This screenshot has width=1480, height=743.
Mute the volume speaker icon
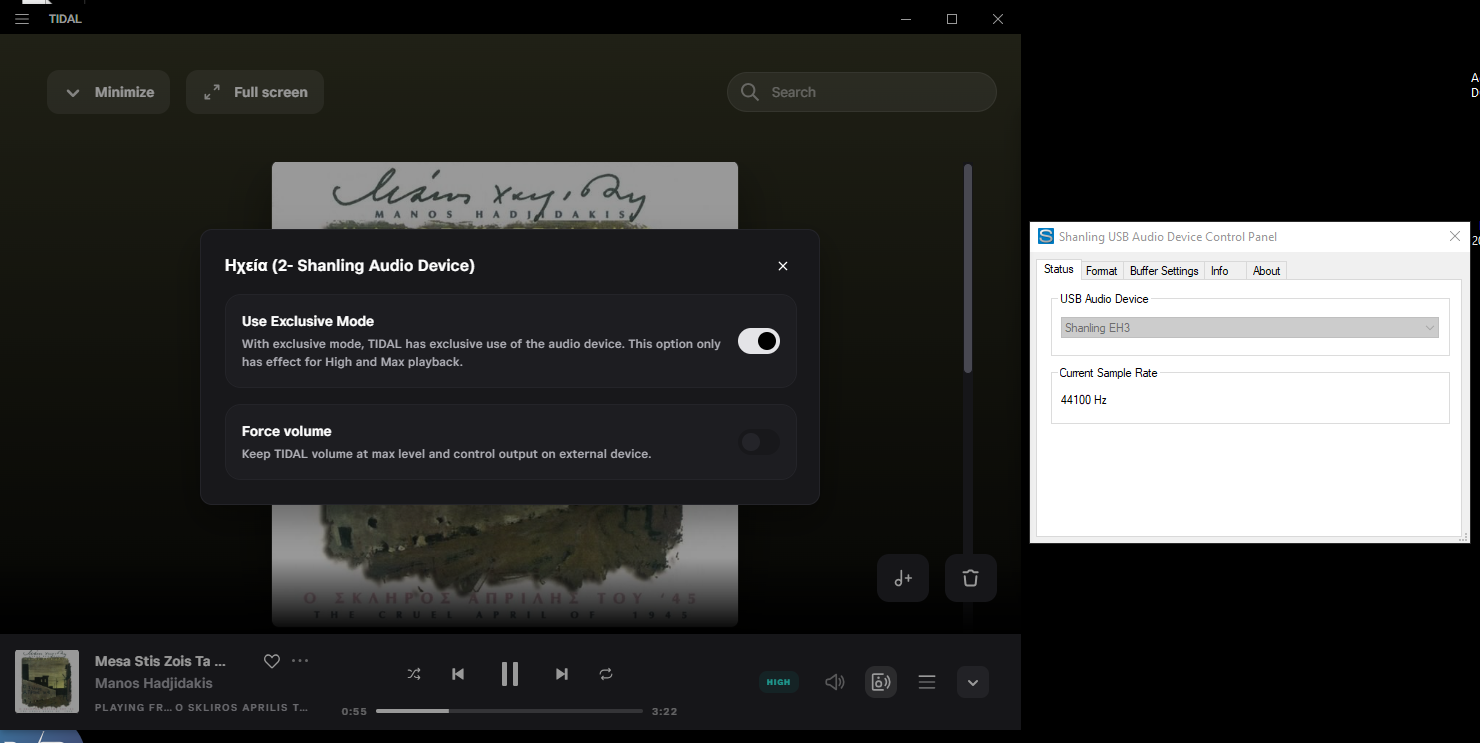tap(834, 682)
